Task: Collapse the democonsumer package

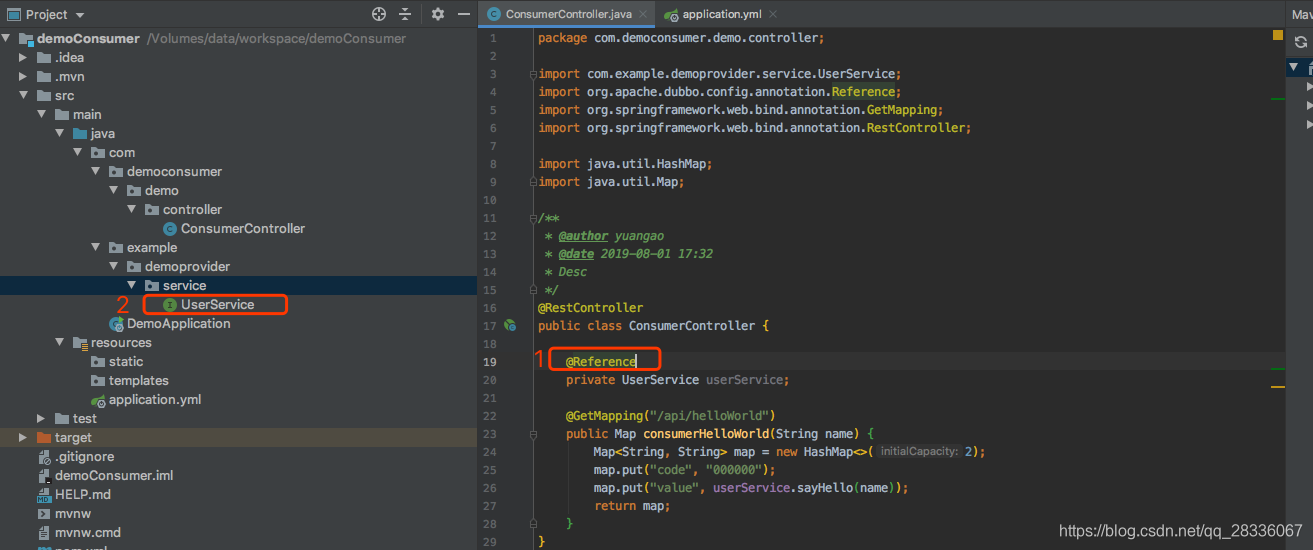Action: pyautogui.click(x=95, y=172)
